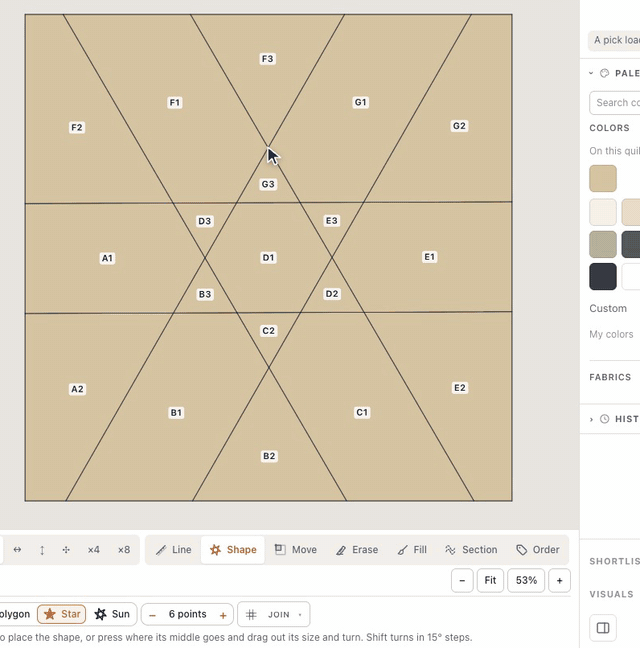
Task: Click the A1 patch label
Action: click(x=107, y=258)
